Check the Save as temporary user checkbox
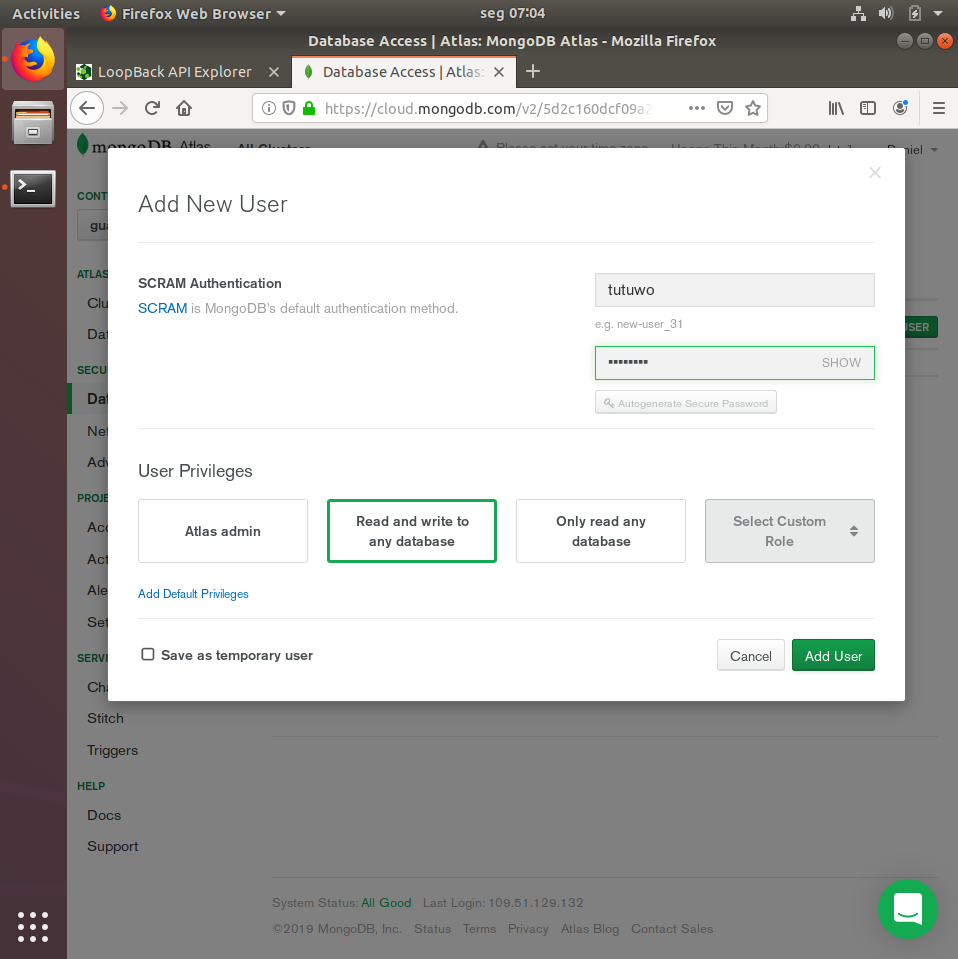 pos(147,655)
